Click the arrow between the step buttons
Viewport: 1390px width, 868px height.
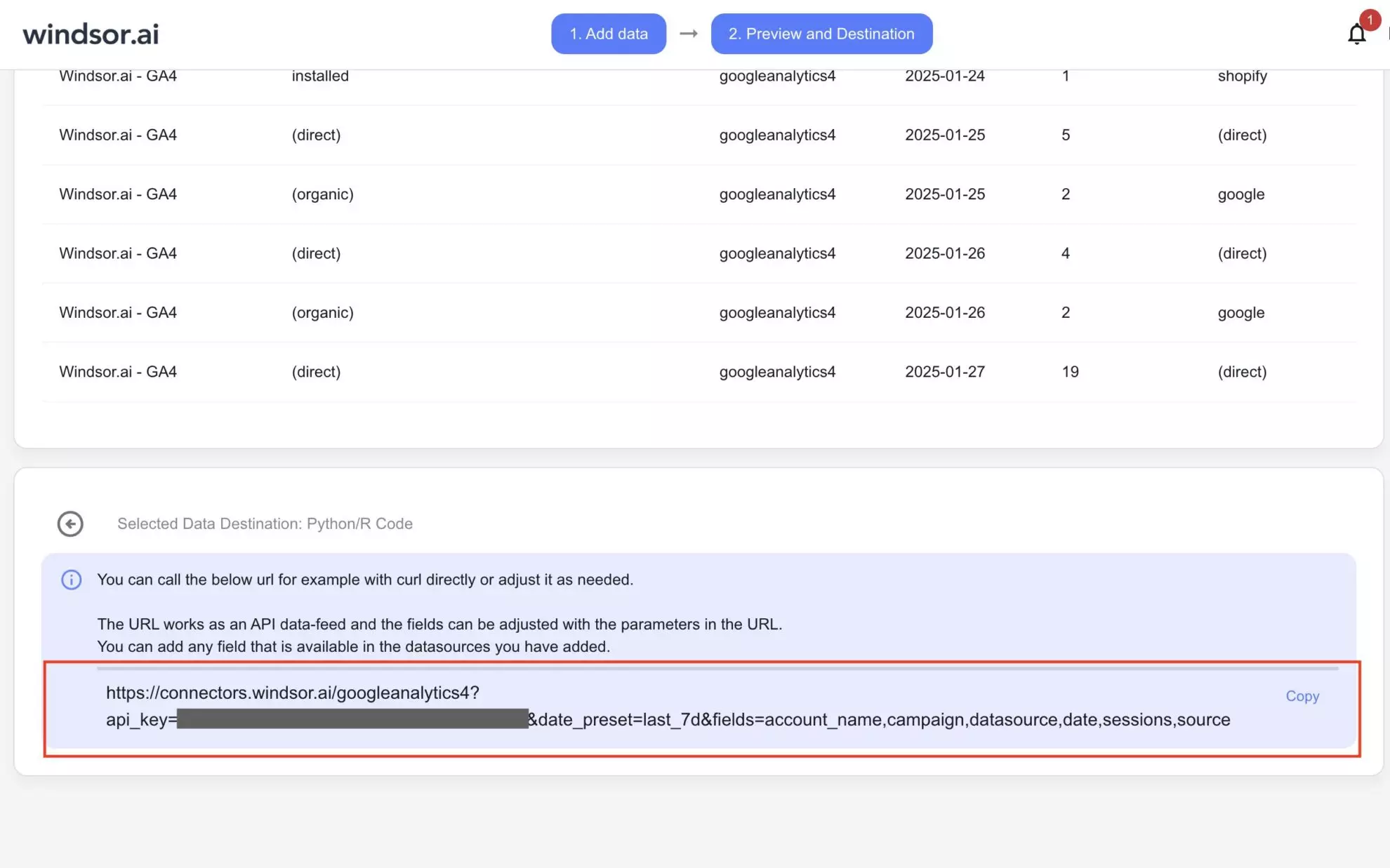689,34
